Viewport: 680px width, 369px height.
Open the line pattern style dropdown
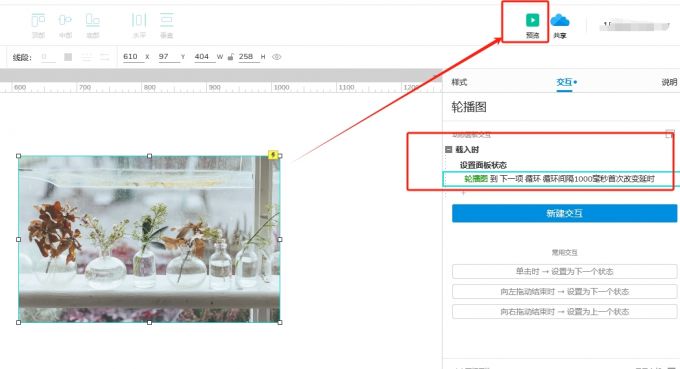click(x=87, y=57)
